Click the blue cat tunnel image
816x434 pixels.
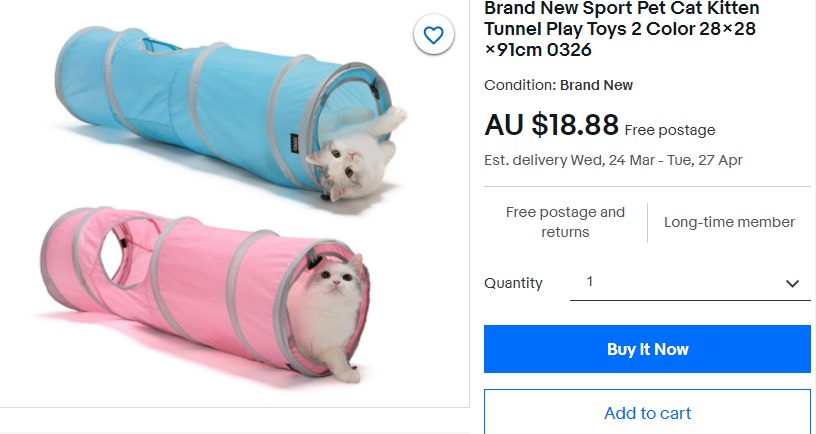(200, 100)
